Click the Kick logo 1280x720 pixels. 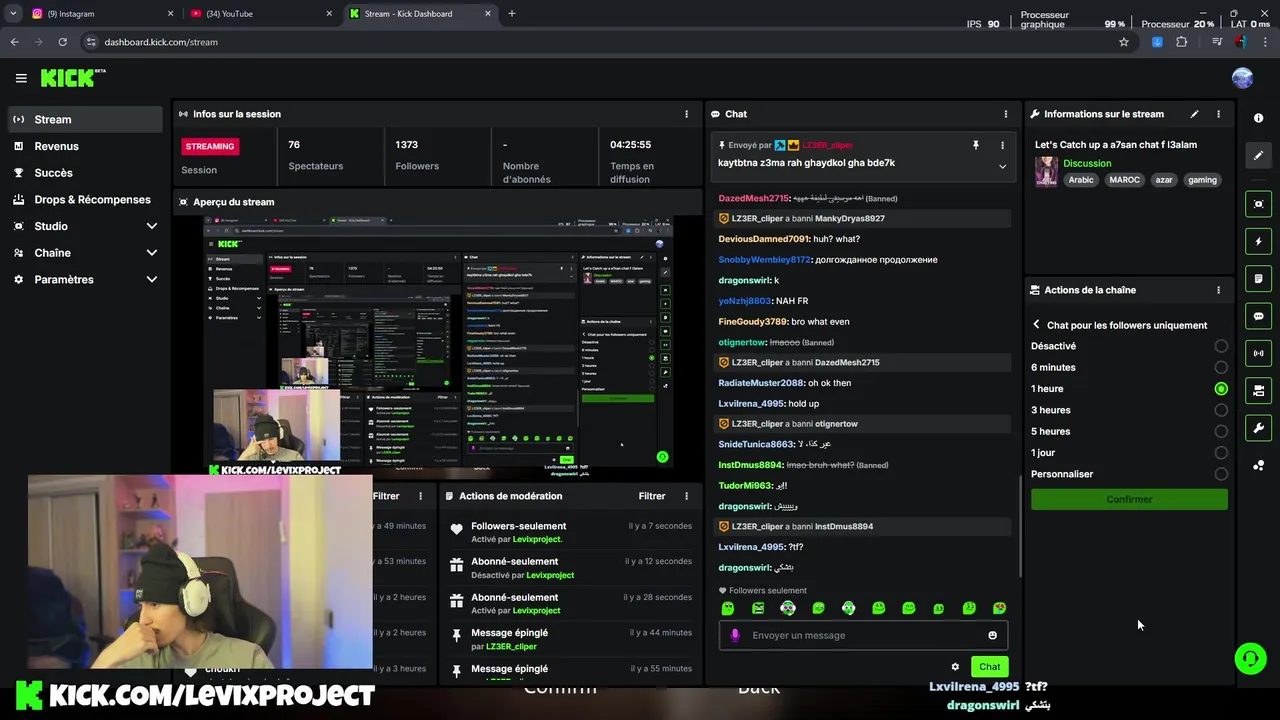(72, 78)
